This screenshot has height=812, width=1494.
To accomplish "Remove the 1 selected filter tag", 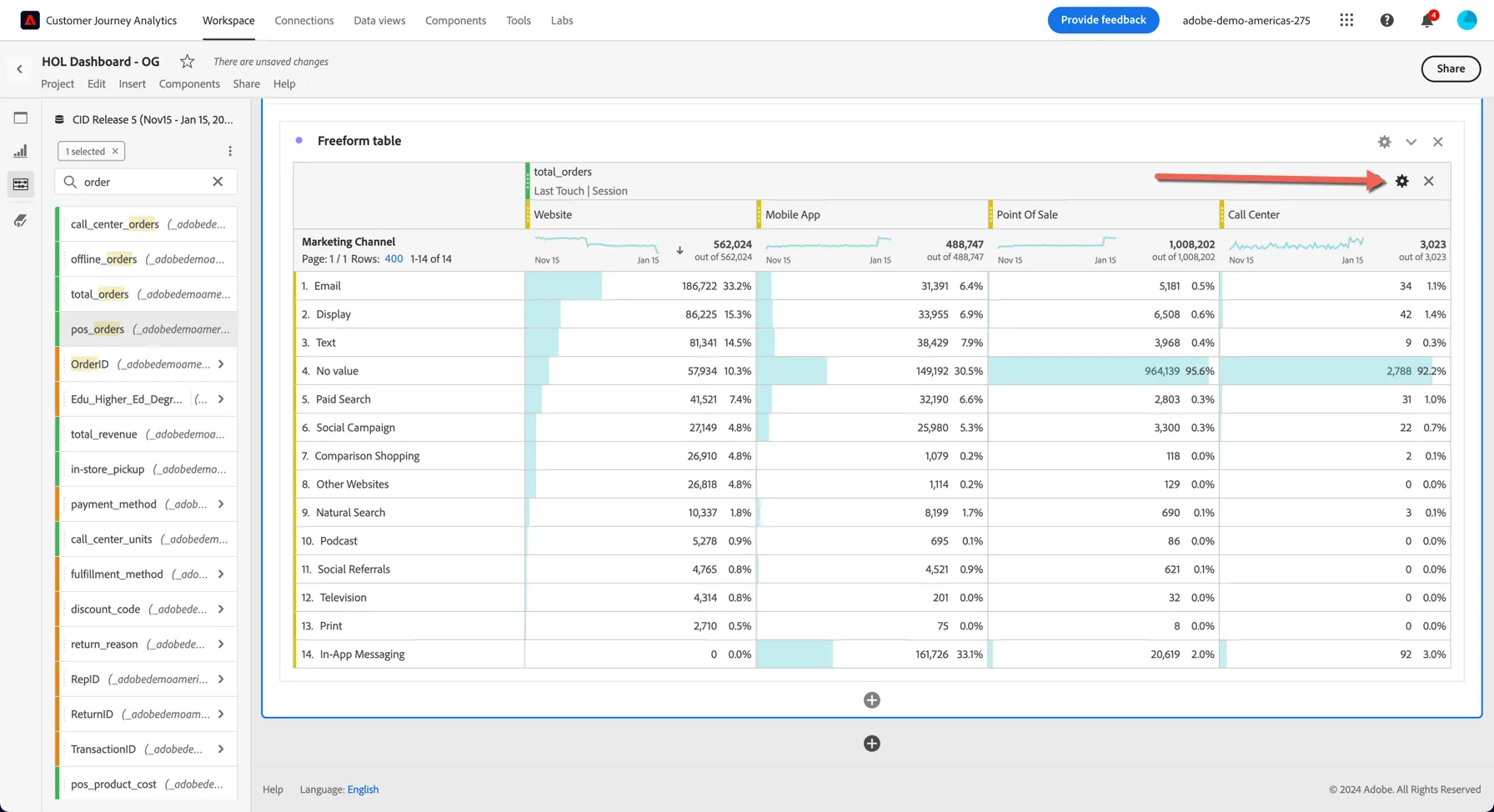I will (115, 151).
